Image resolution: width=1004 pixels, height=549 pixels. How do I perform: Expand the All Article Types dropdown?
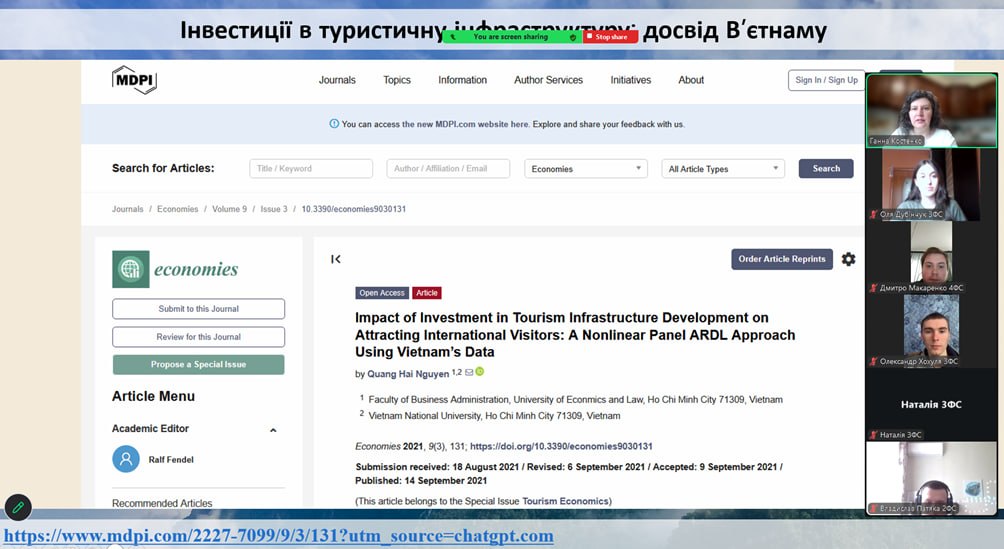click(723, 169)
